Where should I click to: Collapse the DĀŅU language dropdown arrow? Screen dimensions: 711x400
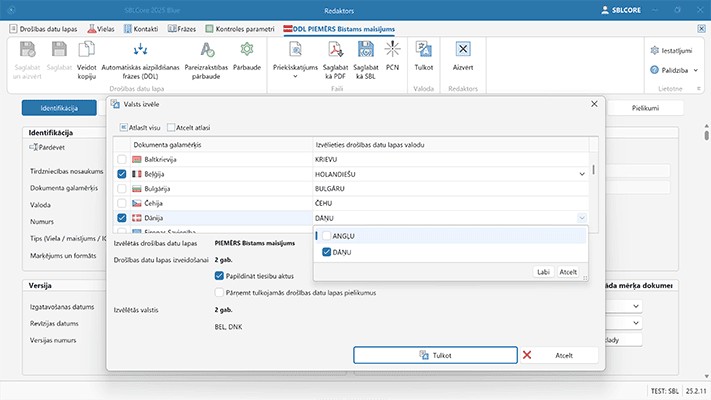(x=582, y=217)
